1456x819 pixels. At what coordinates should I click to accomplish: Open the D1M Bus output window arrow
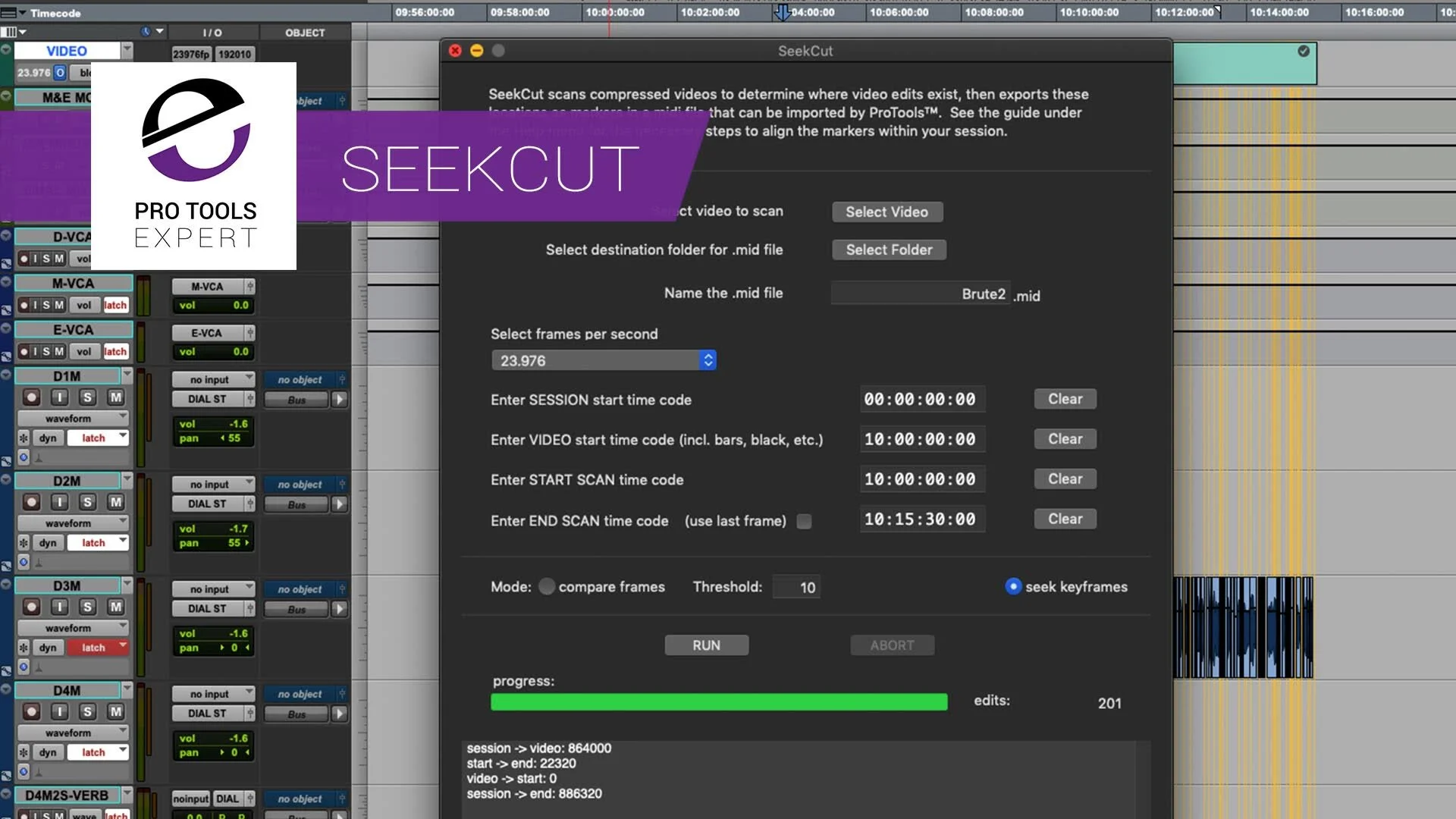click(340, 400)
